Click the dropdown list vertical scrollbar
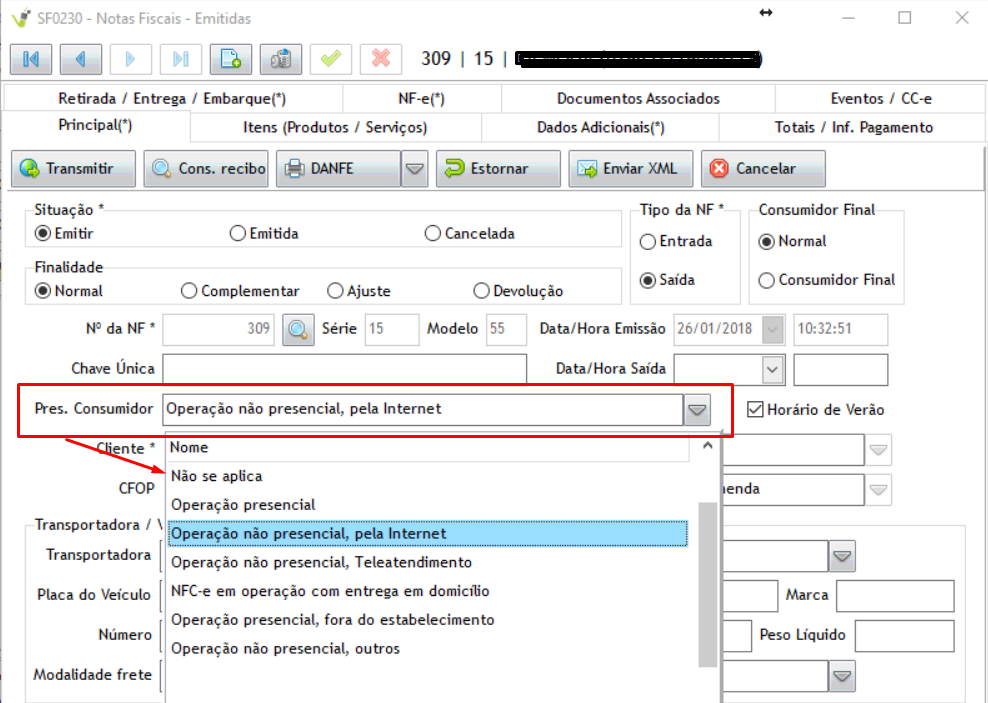The height and width of the screenshot is (703, 988). click(707, 580)
